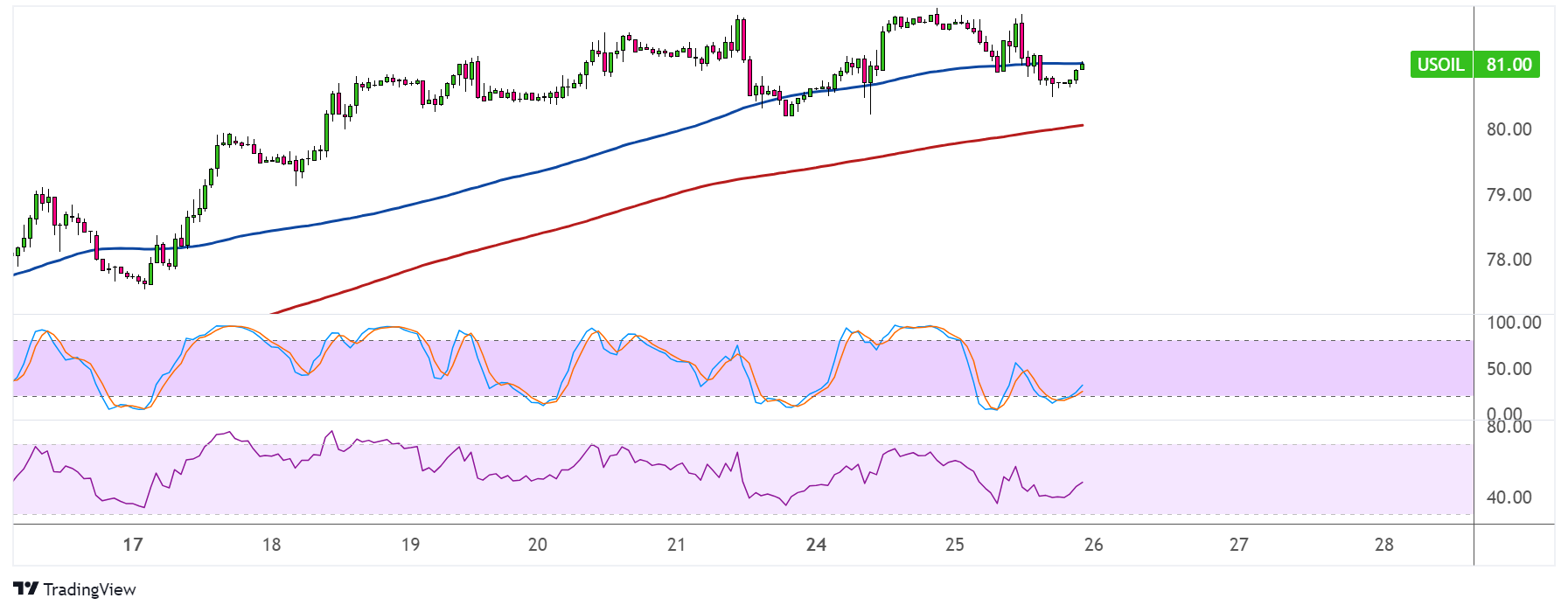Click the 40.00 RSI axis label
The width and height of the screenshot is (1568, 612).
[x=1509, y=497]
